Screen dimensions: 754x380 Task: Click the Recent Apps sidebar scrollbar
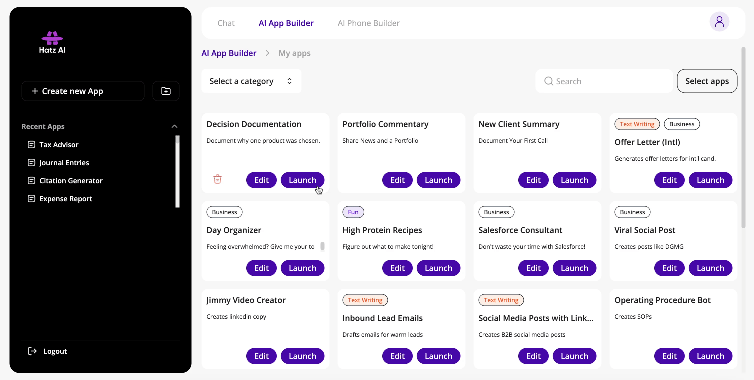tap(177, 171)
